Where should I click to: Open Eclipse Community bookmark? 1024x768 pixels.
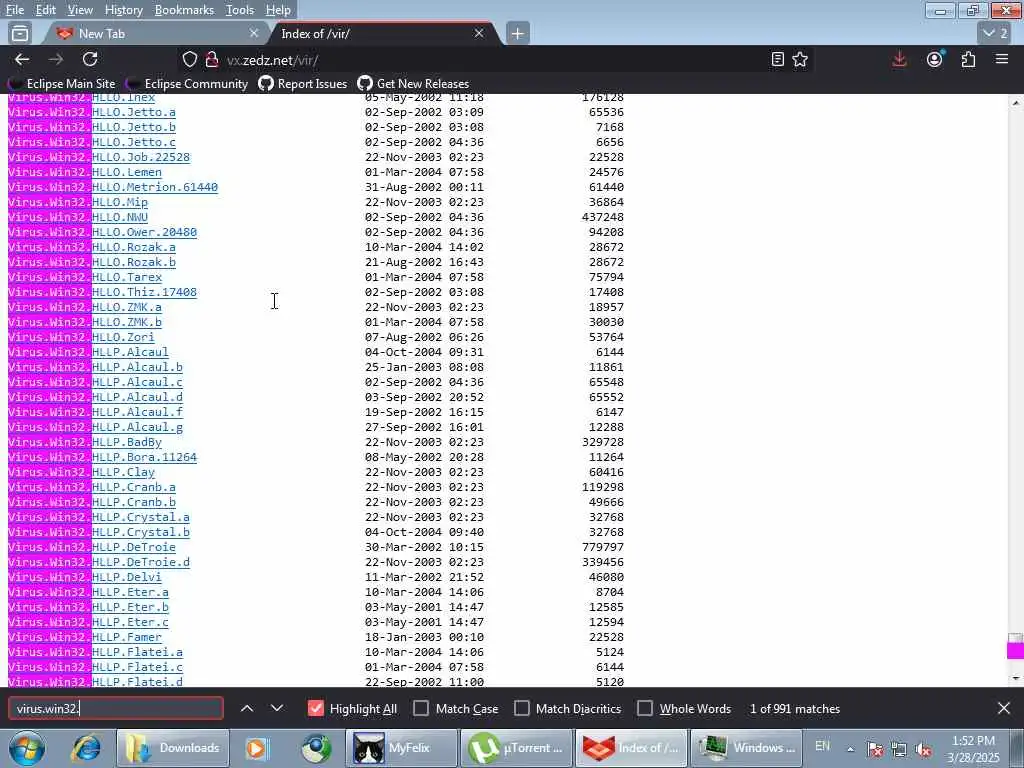pos(188,84)
